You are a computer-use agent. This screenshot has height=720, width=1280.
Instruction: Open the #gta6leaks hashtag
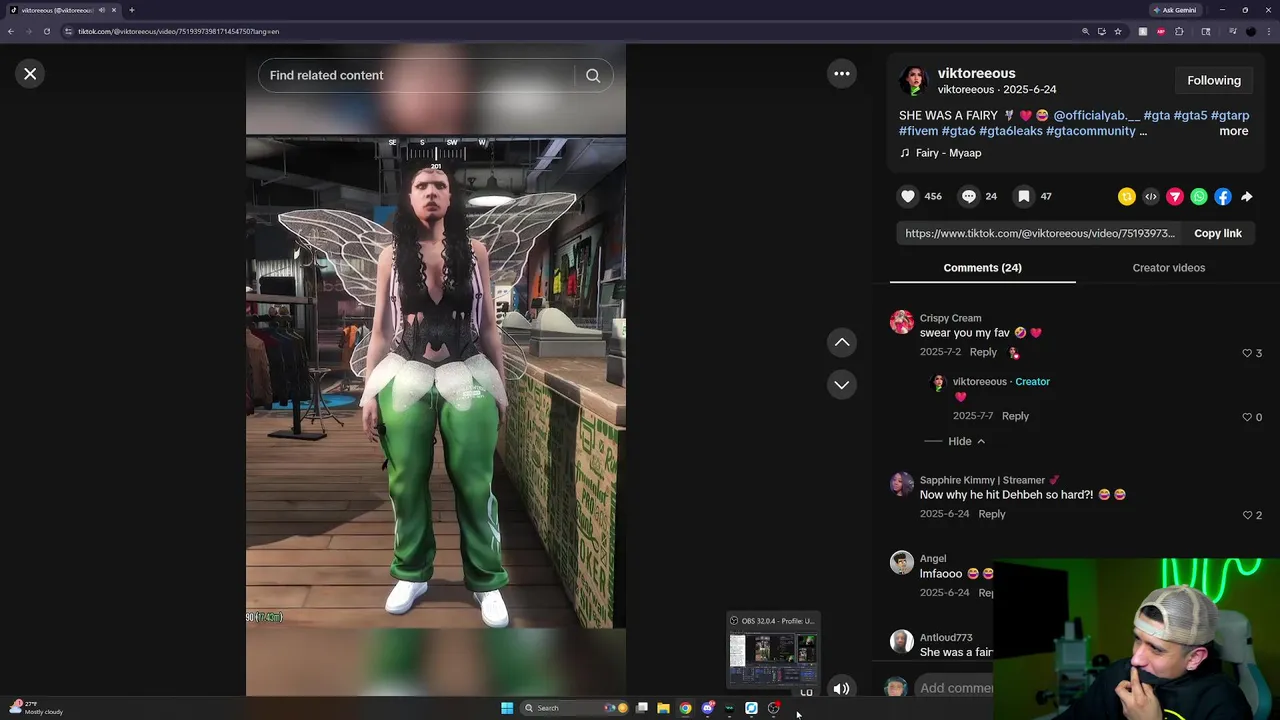1010,131
